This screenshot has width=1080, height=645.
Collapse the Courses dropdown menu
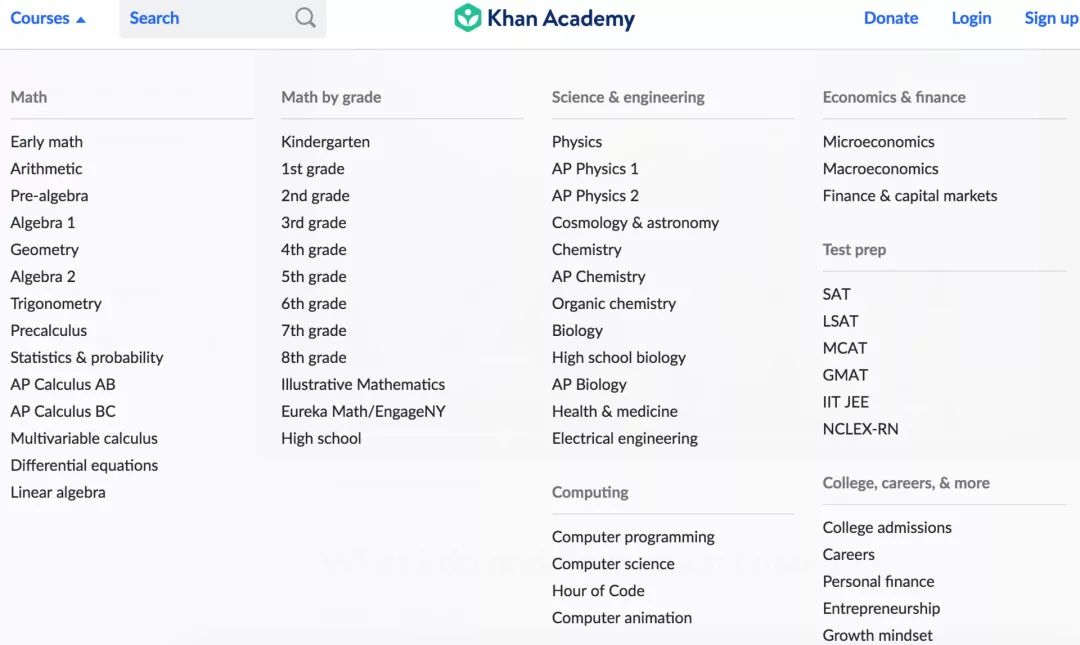pyautogui.click(x=48, y=18)
